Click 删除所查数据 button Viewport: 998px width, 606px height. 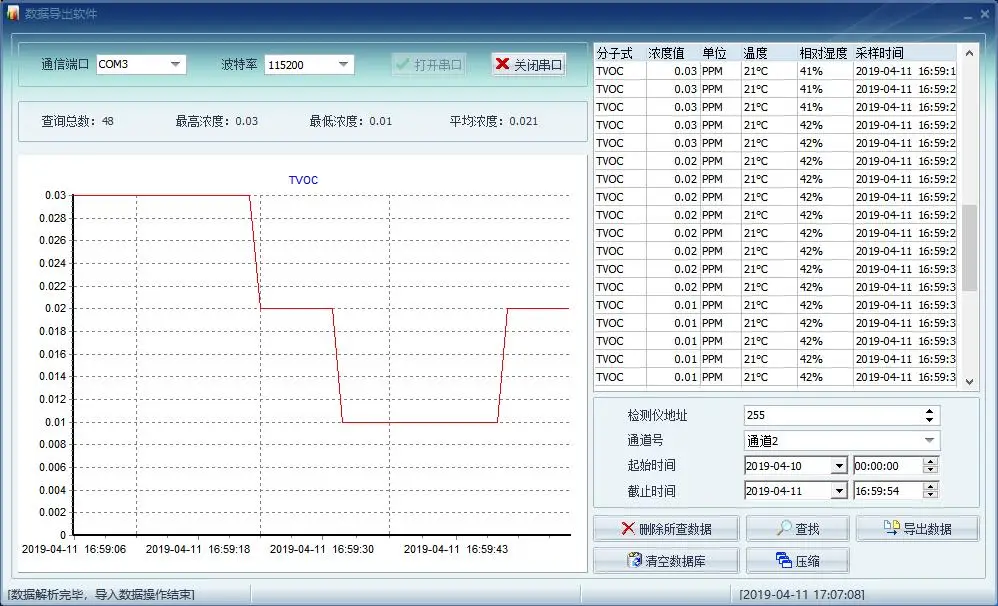pos(666,528)
